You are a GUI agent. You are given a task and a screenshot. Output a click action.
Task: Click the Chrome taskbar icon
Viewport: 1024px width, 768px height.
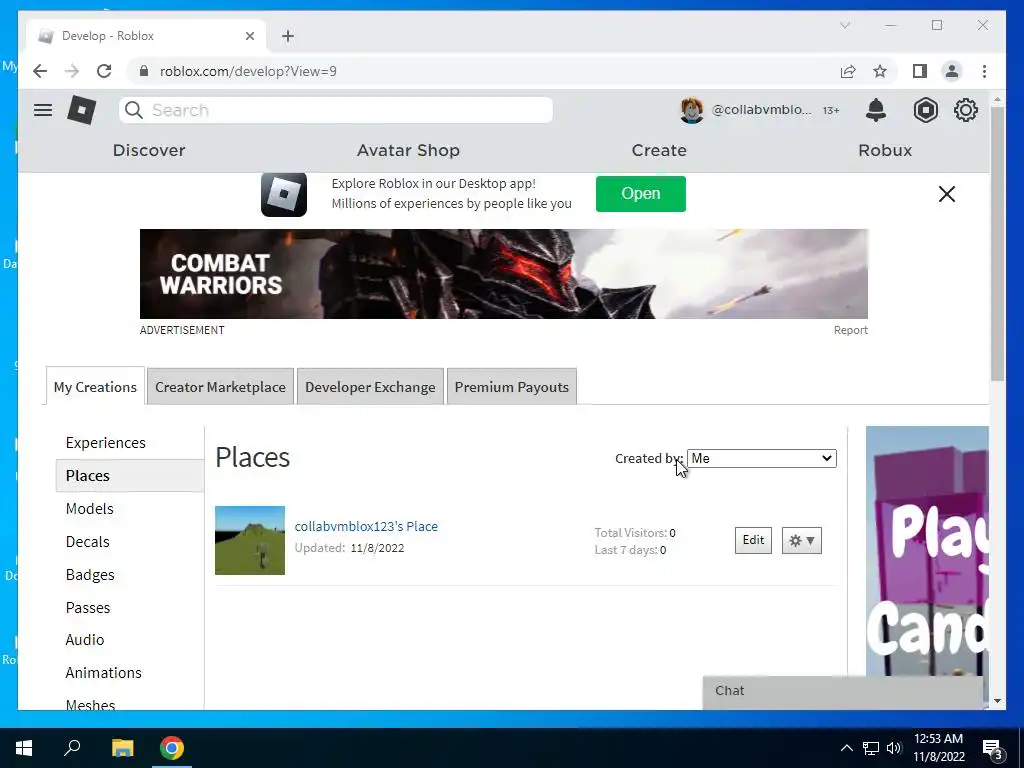(x=172, y=748)
